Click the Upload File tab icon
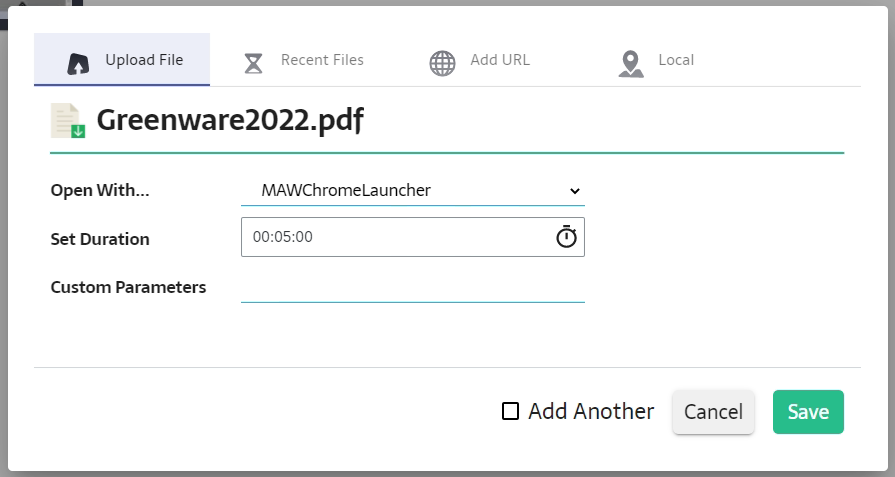The image size is (895, 477). point(79,62)
